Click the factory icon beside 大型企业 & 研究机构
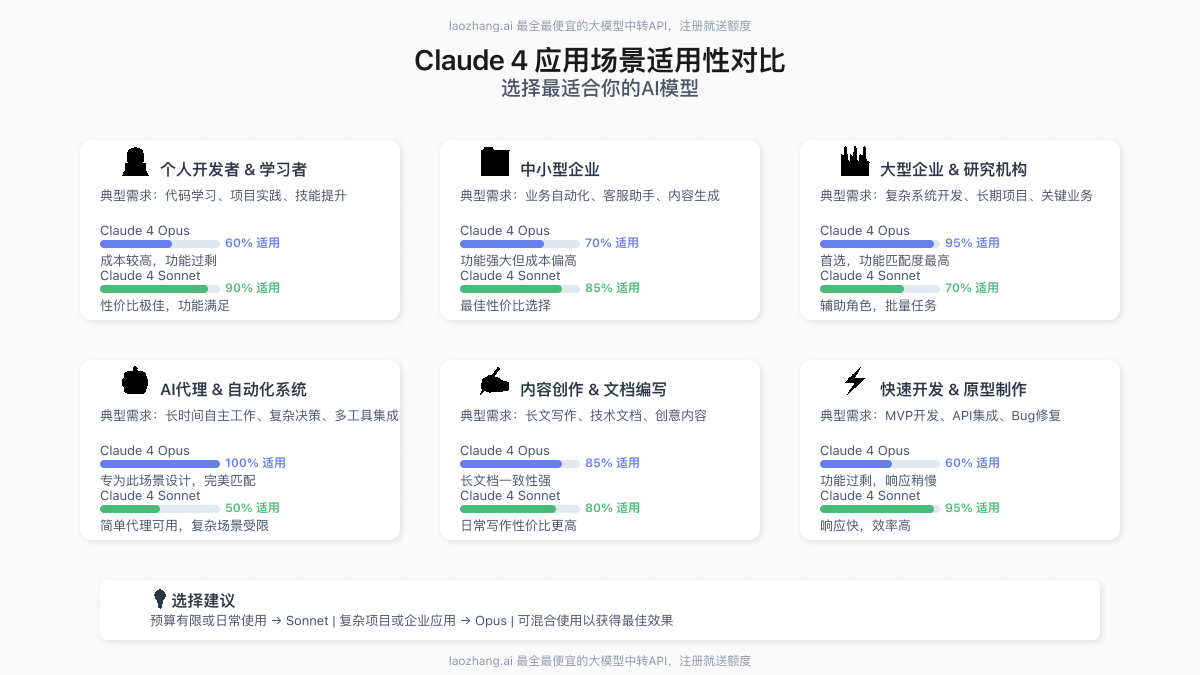This screenshot has width=1200, height=675. click(x=855, y=162)
